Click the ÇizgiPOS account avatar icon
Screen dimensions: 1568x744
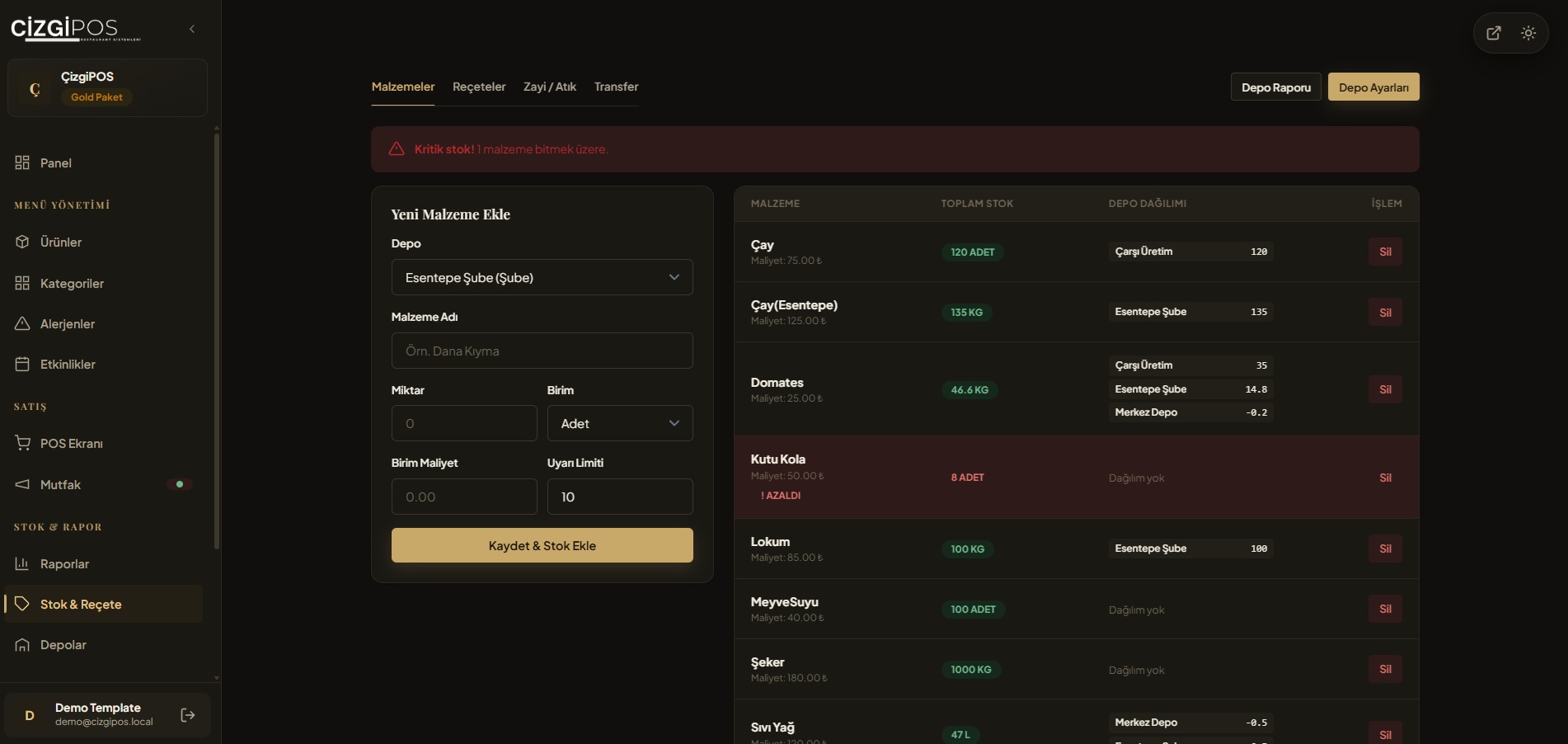pos(35,88)
